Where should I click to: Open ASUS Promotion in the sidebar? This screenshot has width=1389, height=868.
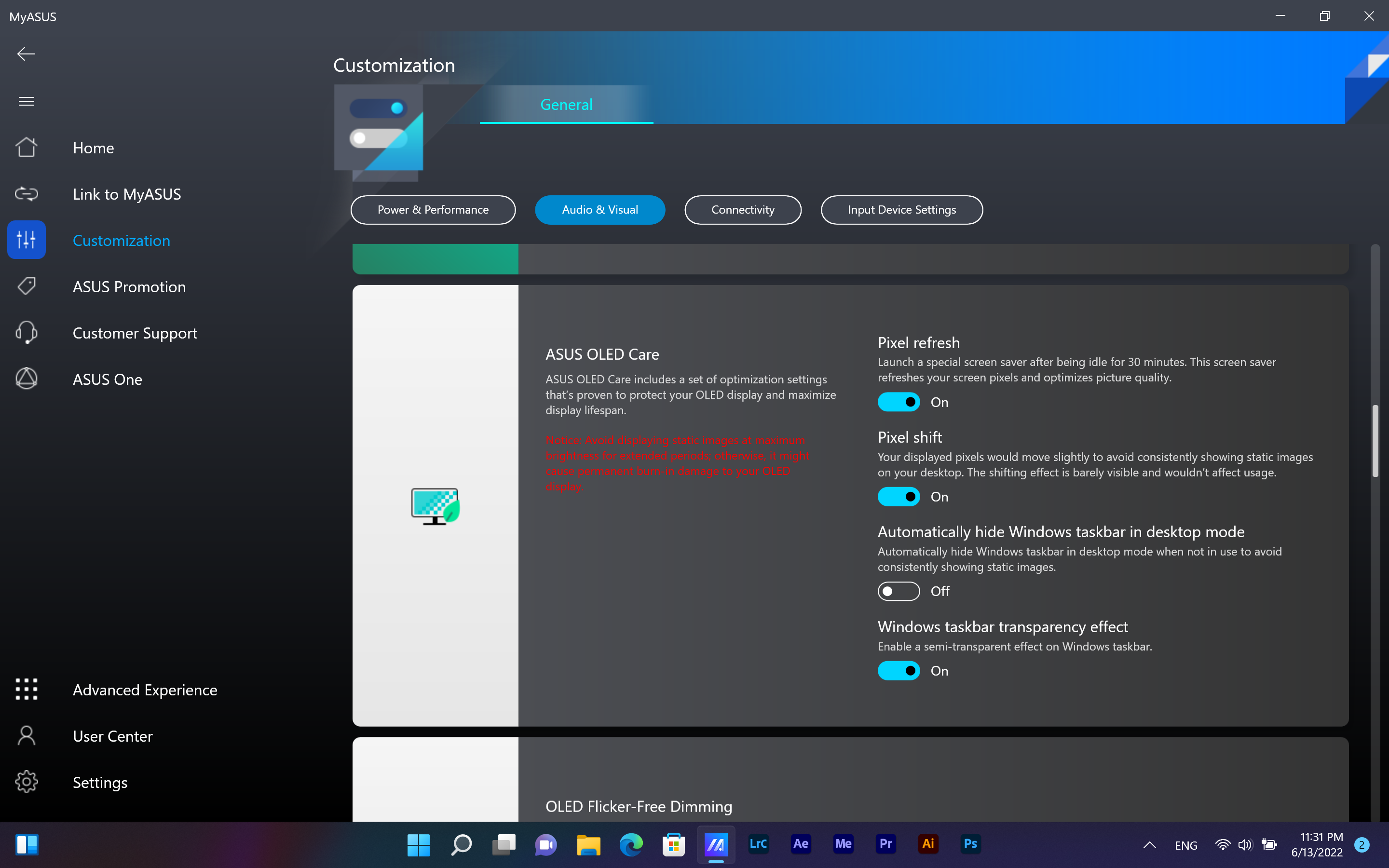129,286
